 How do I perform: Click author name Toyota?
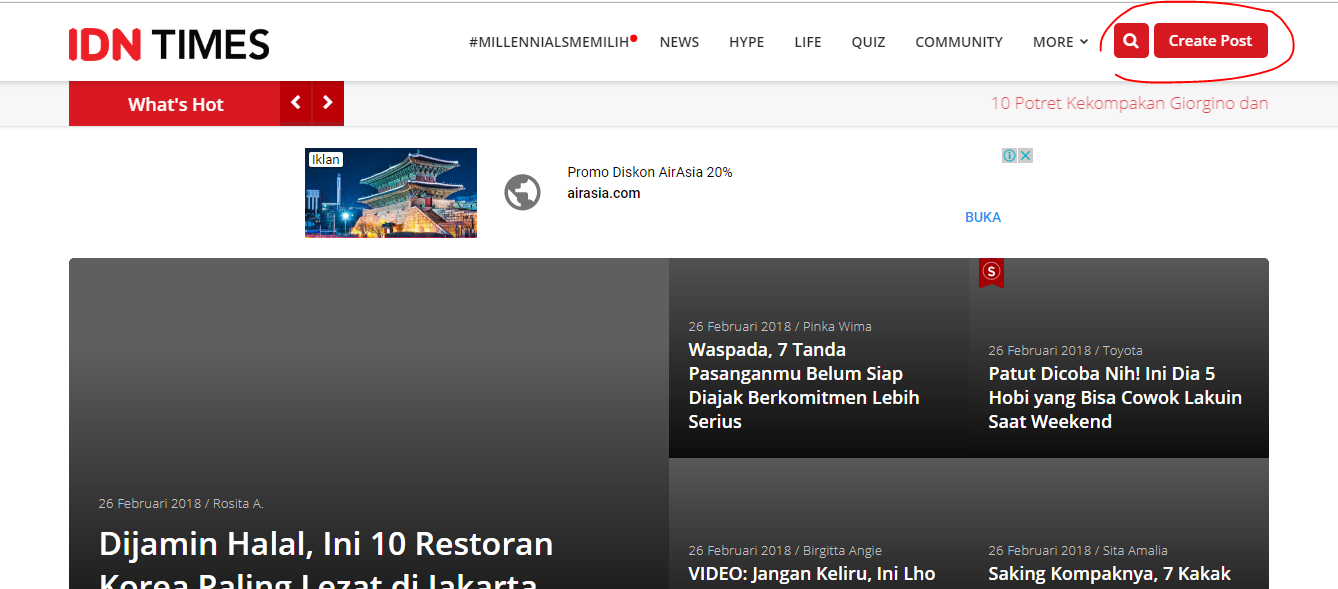[x=1122, y=350]
